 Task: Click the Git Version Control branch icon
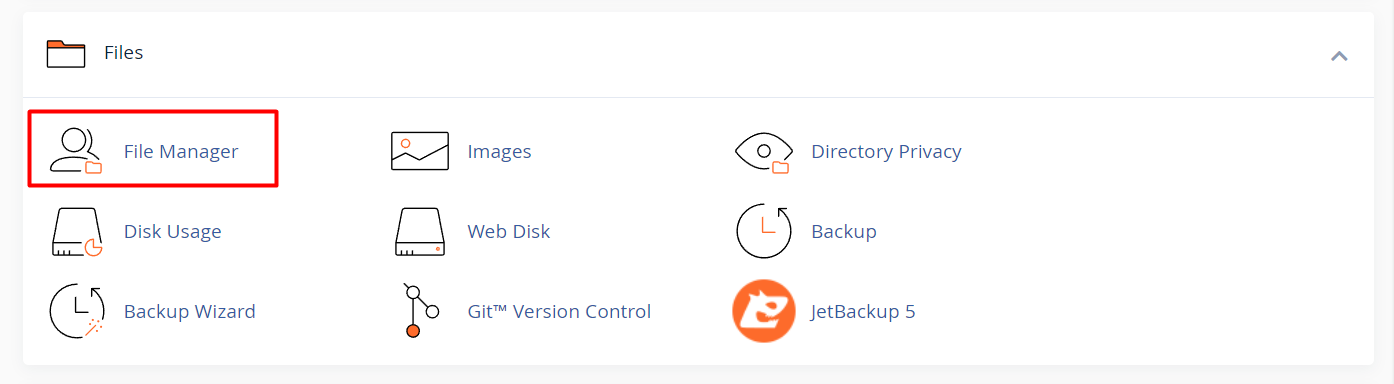coord(420,311)
